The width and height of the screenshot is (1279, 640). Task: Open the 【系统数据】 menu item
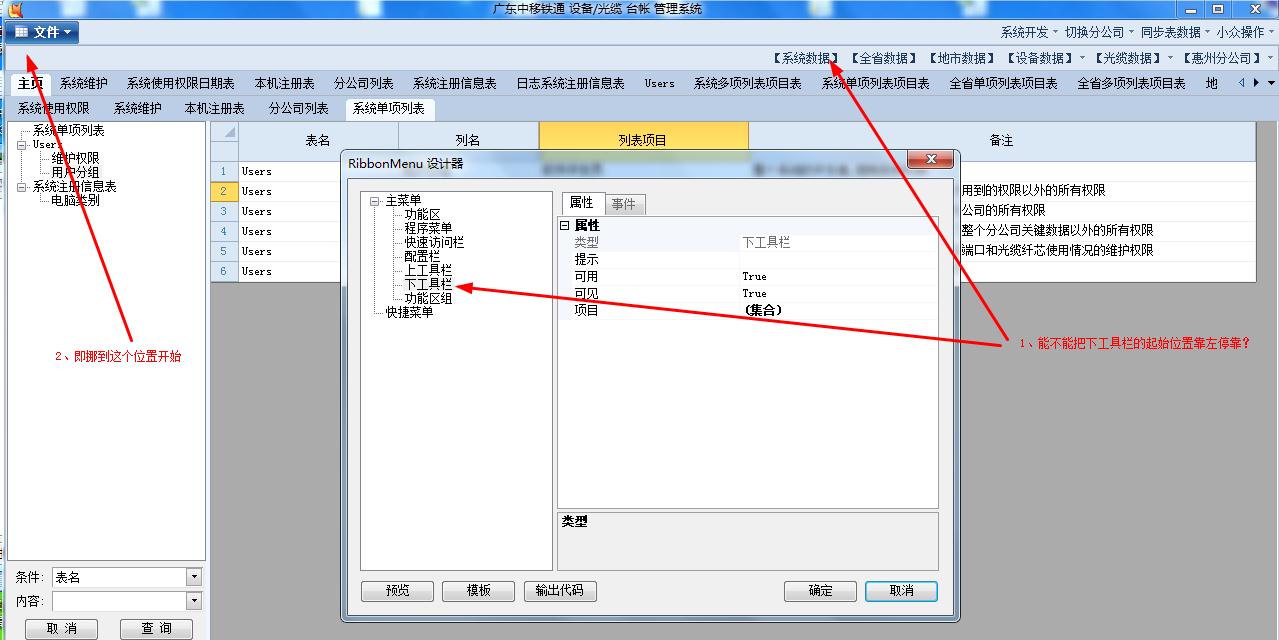click(808, 57)
